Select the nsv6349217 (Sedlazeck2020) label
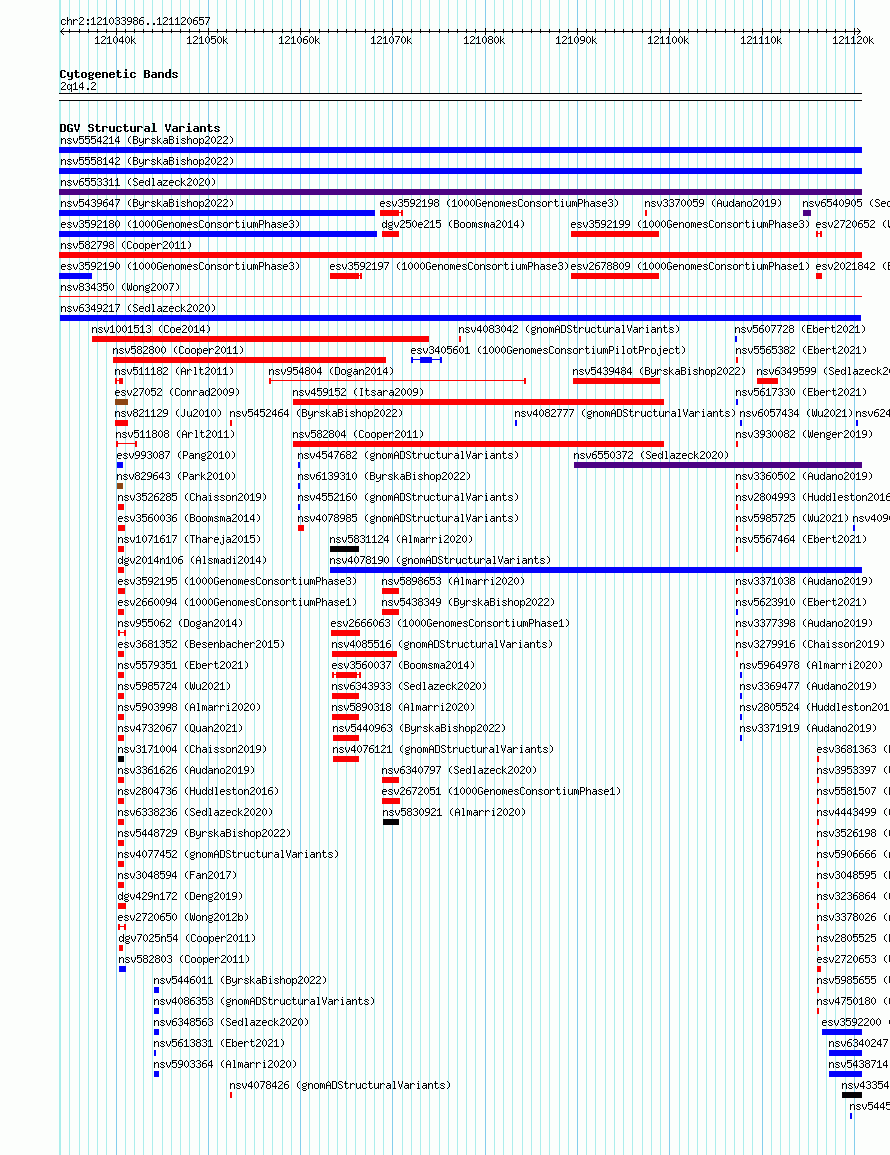This screenshot has height=1155, width=890. click(139, 308)
